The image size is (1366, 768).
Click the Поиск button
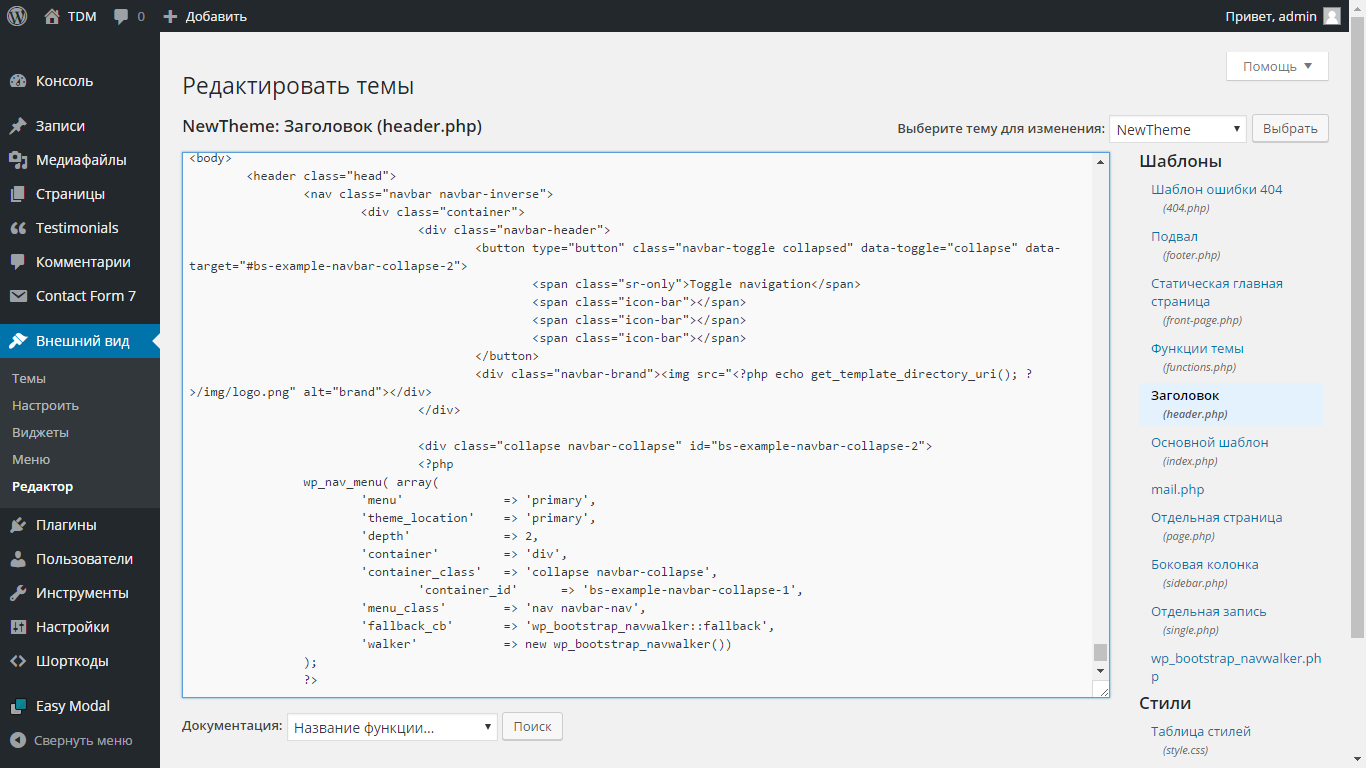coord(532,727)
